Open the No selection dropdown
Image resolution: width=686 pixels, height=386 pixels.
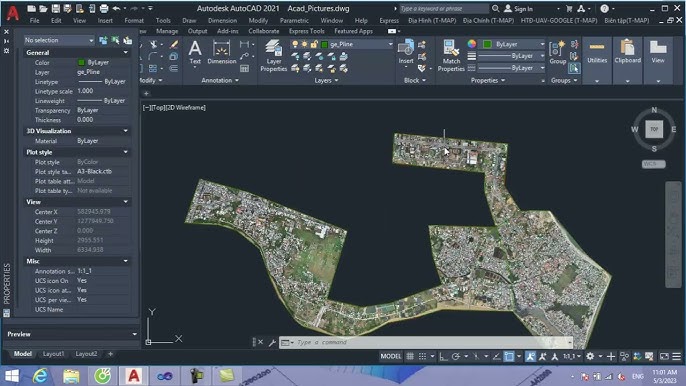(59, 40)
